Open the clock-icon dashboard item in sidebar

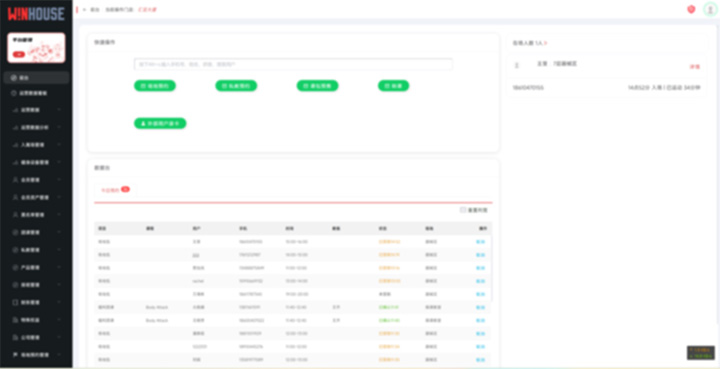click(x=36, y=93)
